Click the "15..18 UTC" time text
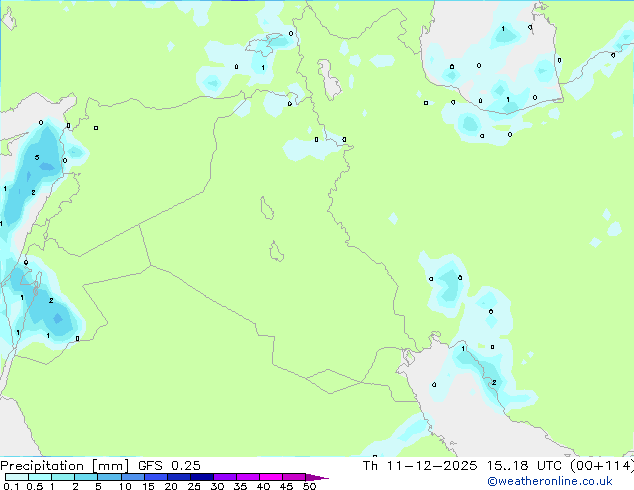Image resolution: width=634 pixels, height=490 pixels. [x=524, y=466]
